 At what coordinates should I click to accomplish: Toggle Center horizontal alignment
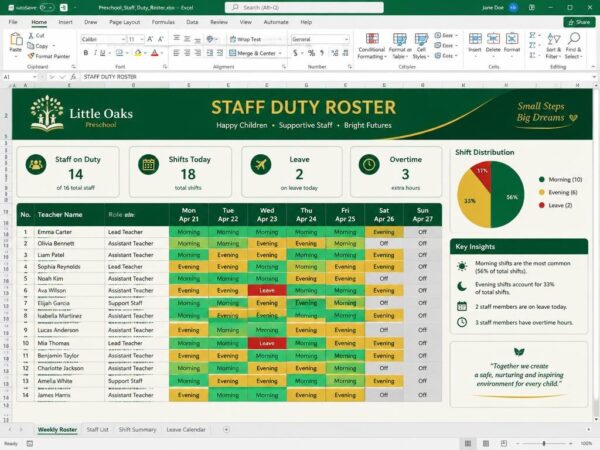pyautogui.click(x=187, y=53)
